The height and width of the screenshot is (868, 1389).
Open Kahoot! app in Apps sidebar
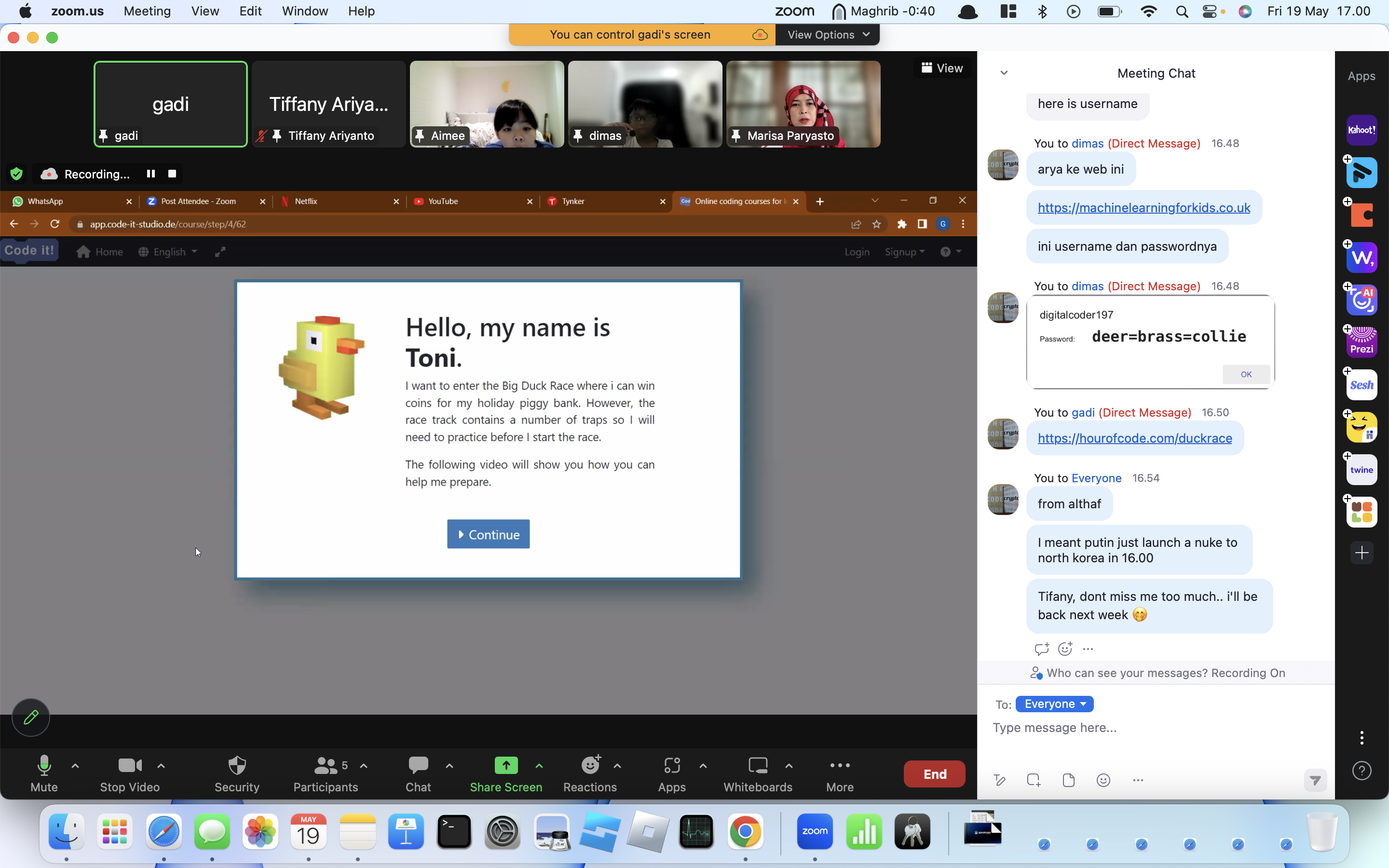coord(1362,130)
